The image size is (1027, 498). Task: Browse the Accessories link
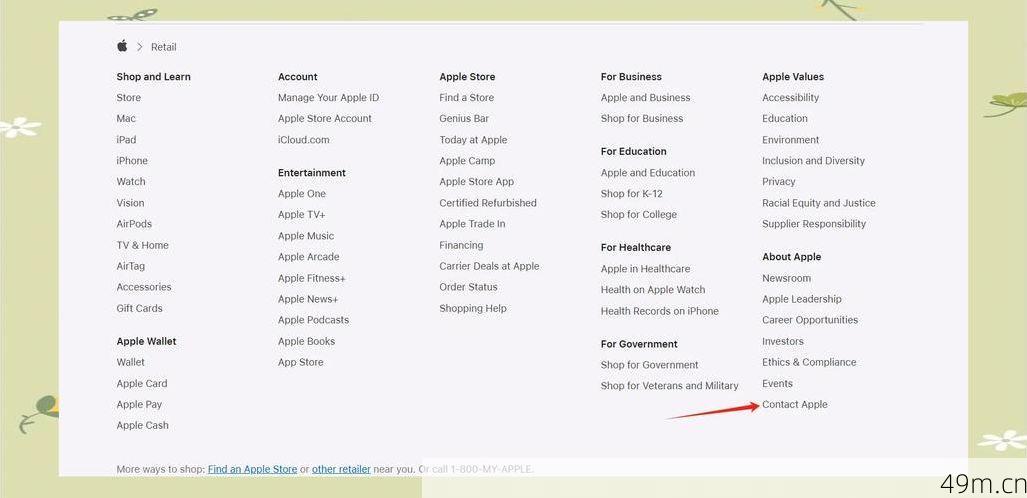144,287
